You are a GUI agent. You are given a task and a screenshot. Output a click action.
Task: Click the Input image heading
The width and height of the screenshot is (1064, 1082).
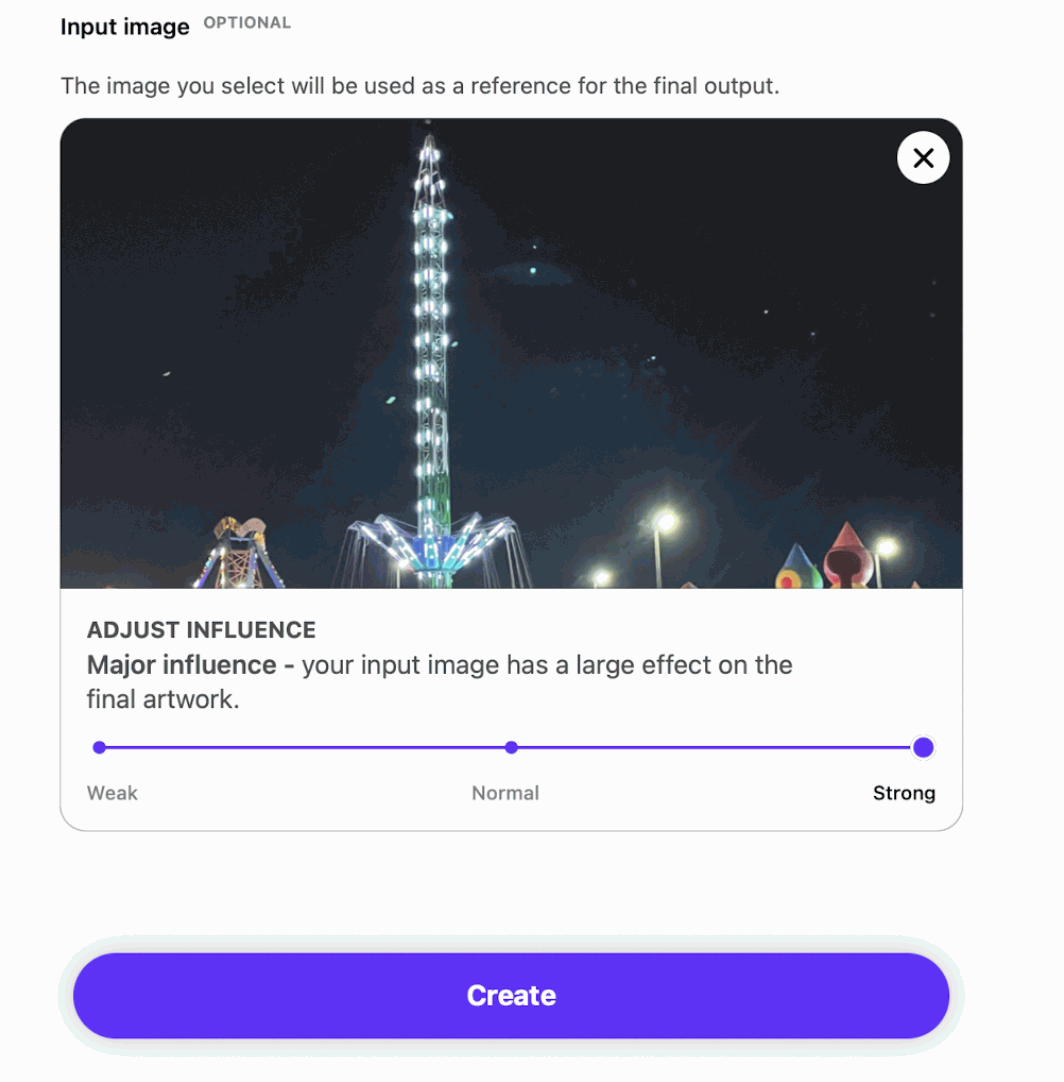pos(125,27)
